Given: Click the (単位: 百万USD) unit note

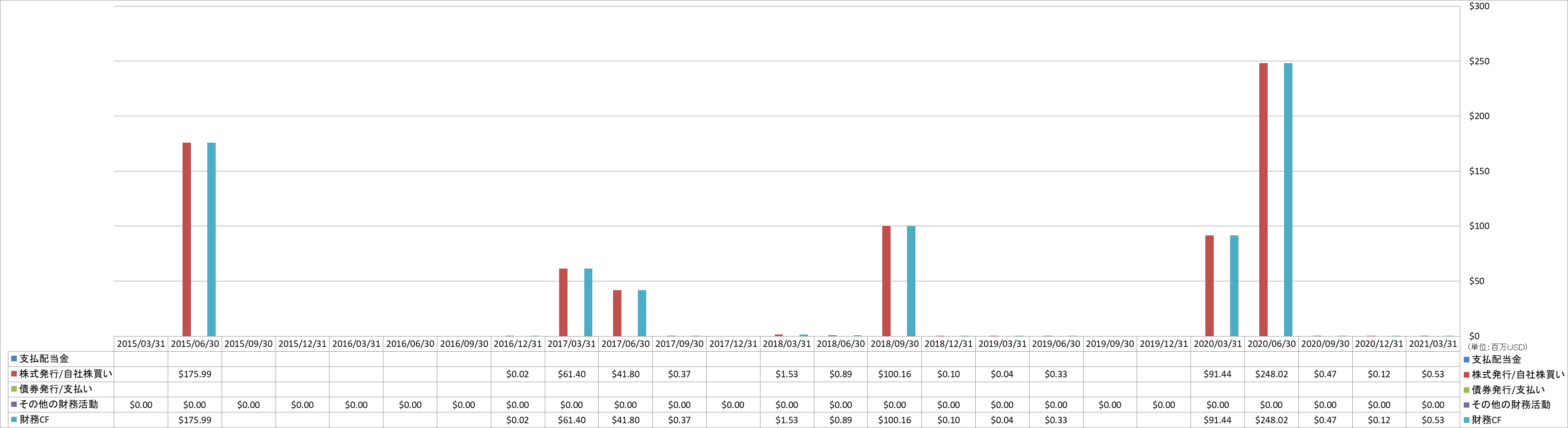Looking at the screenshot, I should pyautogui.click(x=1497, y=347).
